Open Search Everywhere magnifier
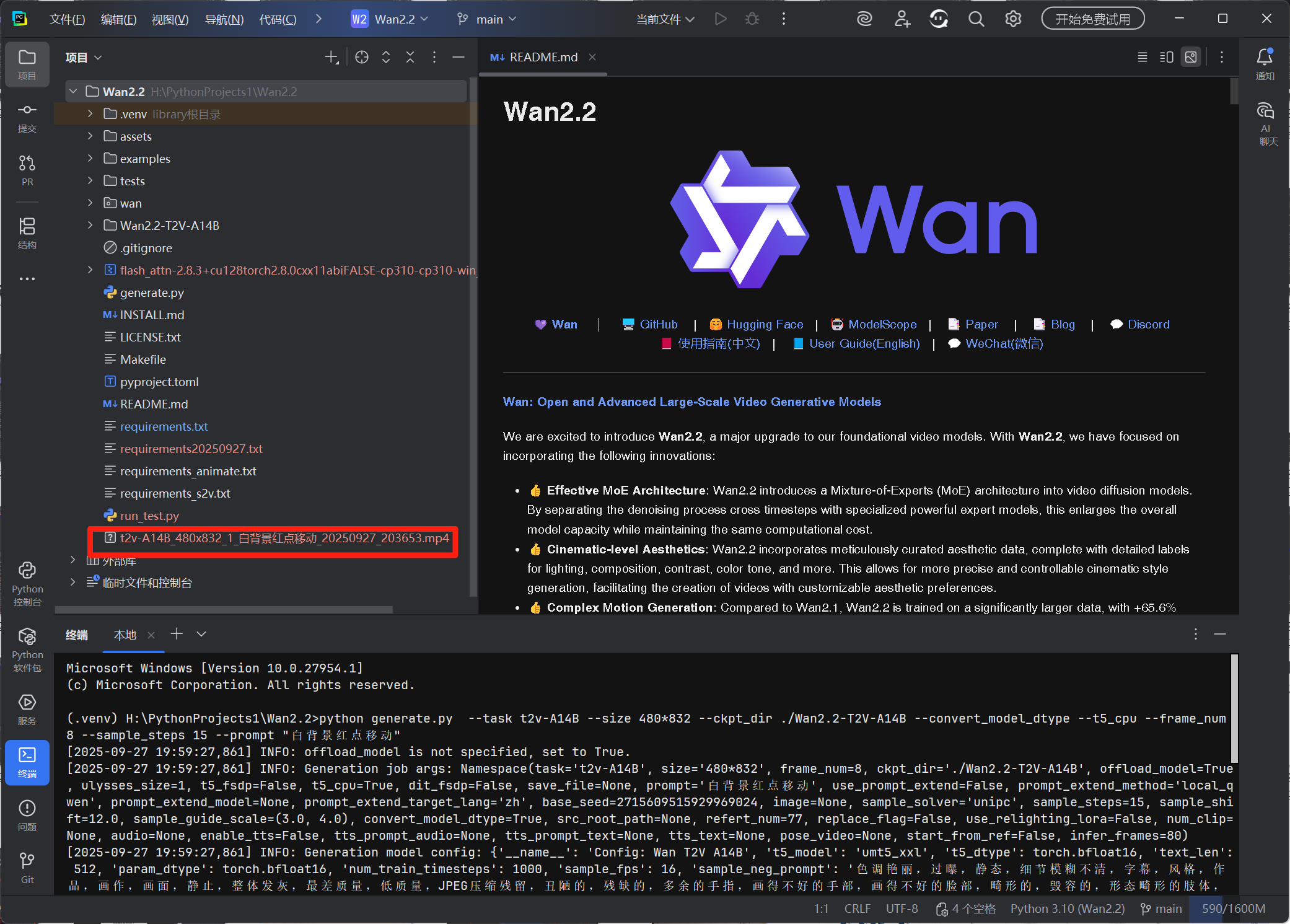The width and height of the screenshot is (1290, 924). 976,19
